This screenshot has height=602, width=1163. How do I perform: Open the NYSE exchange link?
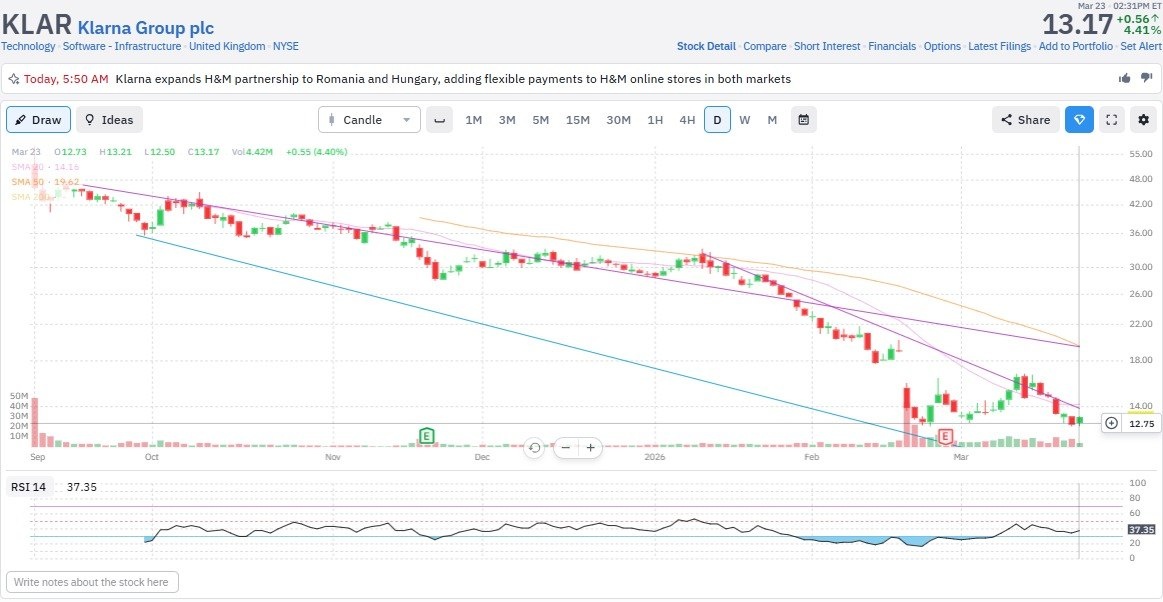286,46
